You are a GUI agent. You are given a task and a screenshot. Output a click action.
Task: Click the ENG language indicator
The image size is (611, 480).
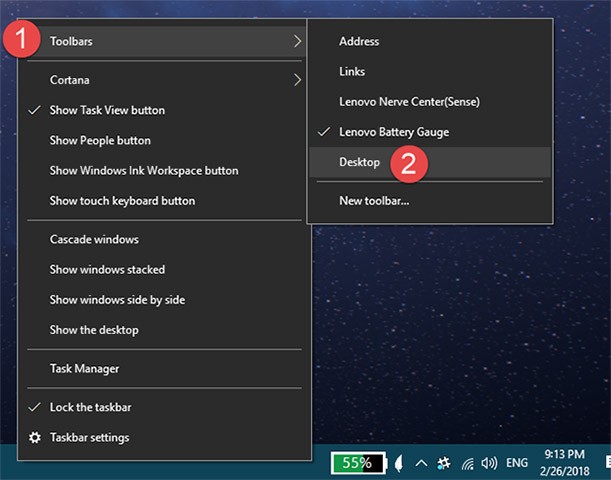click(x=517, y=463)
